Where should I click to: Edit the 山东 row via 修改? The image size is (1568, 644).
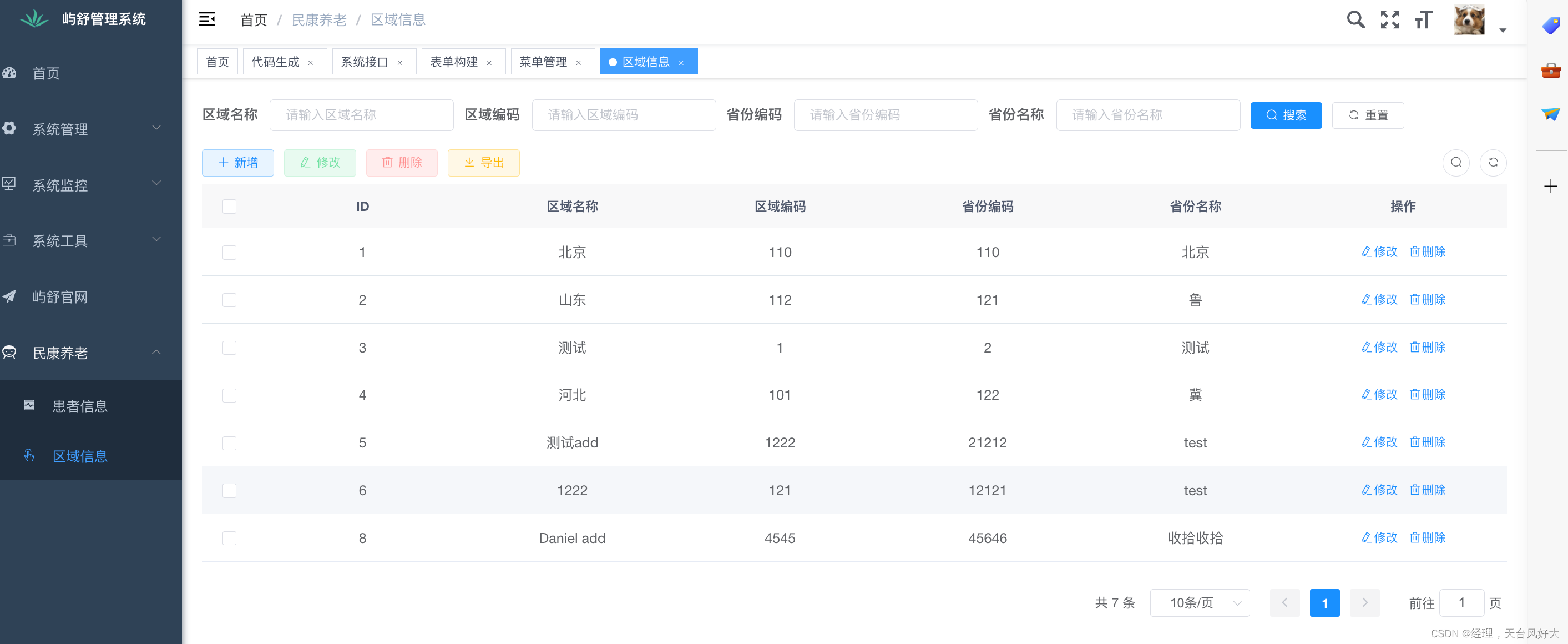(1379, 299)
